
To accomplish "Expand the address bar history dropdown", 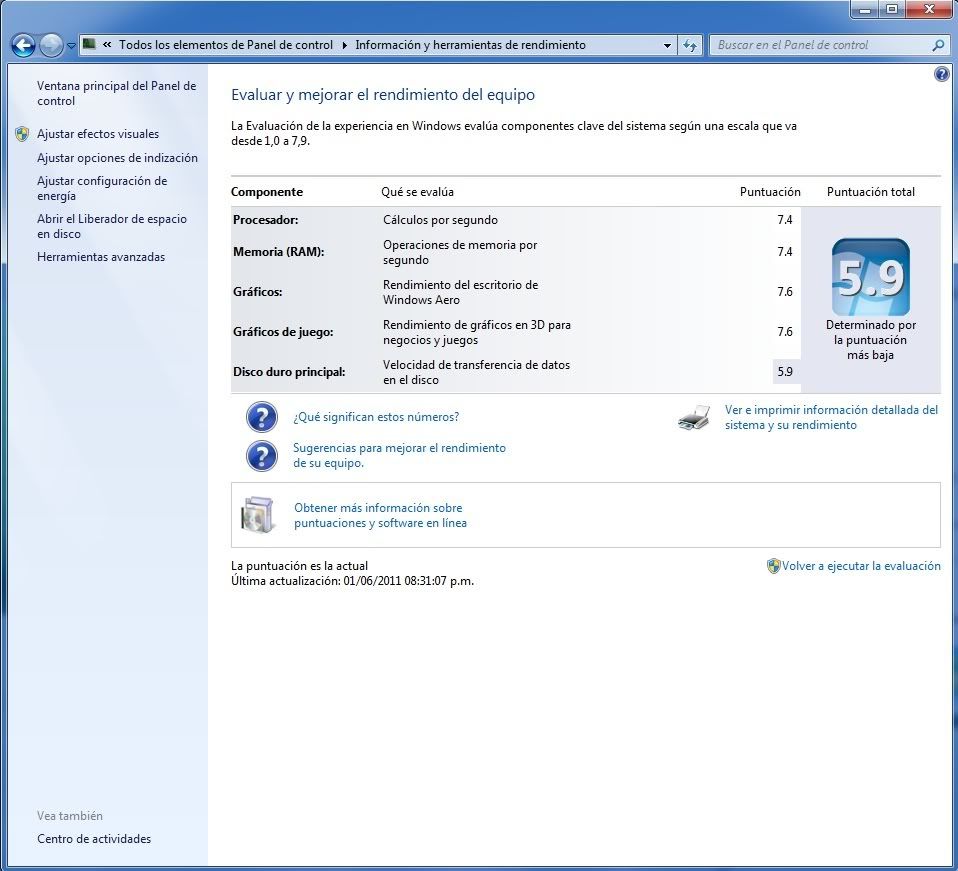I will [667, 45].
